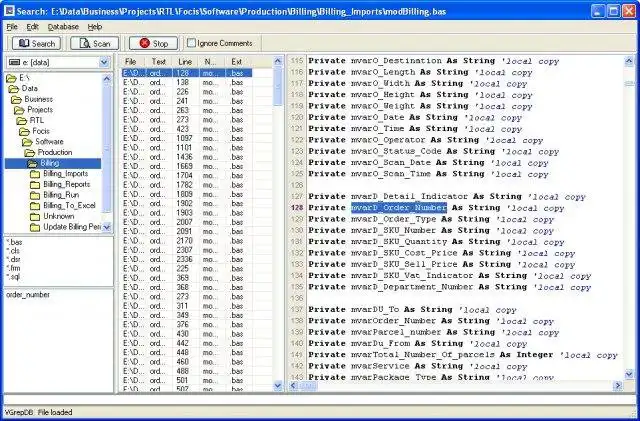
Task: Select the *.cls file filter
Action: point(13,251)
